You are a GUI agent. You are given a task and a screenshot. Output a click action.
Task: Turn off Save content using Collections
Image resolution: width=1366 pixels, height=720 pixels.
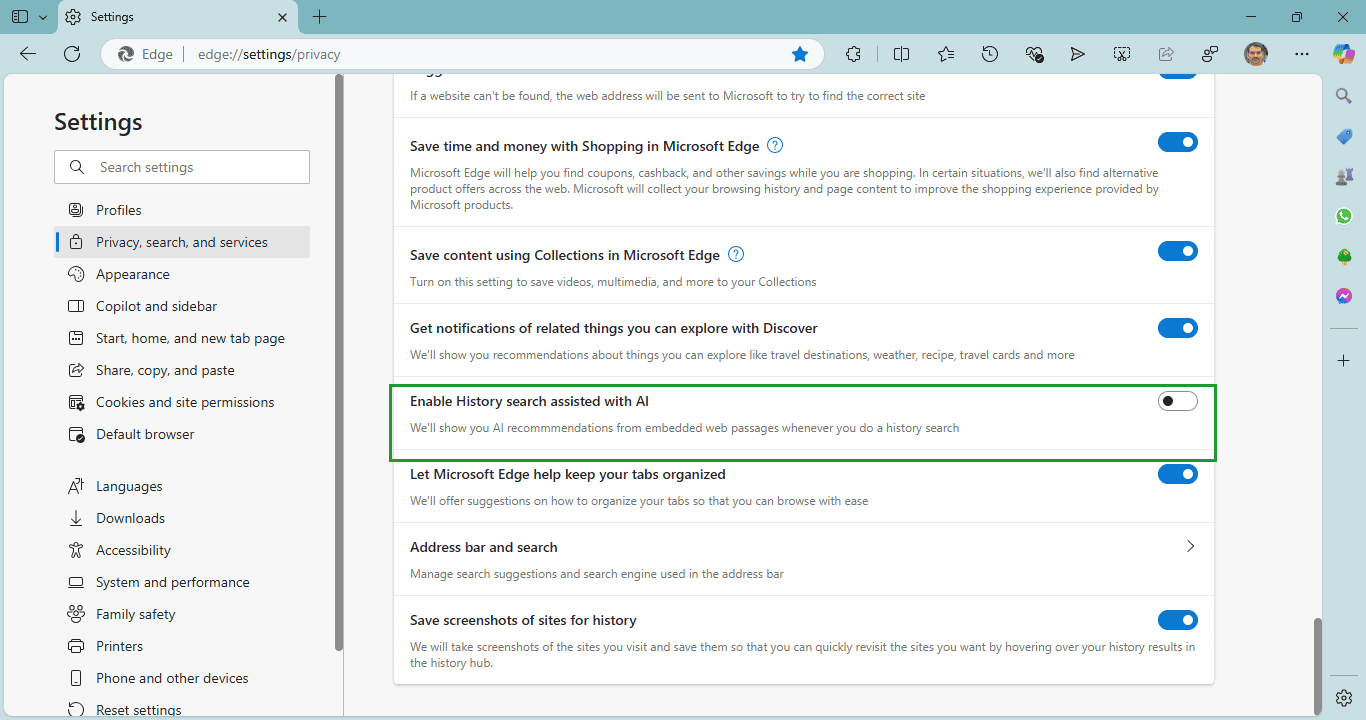point(1178,251)
